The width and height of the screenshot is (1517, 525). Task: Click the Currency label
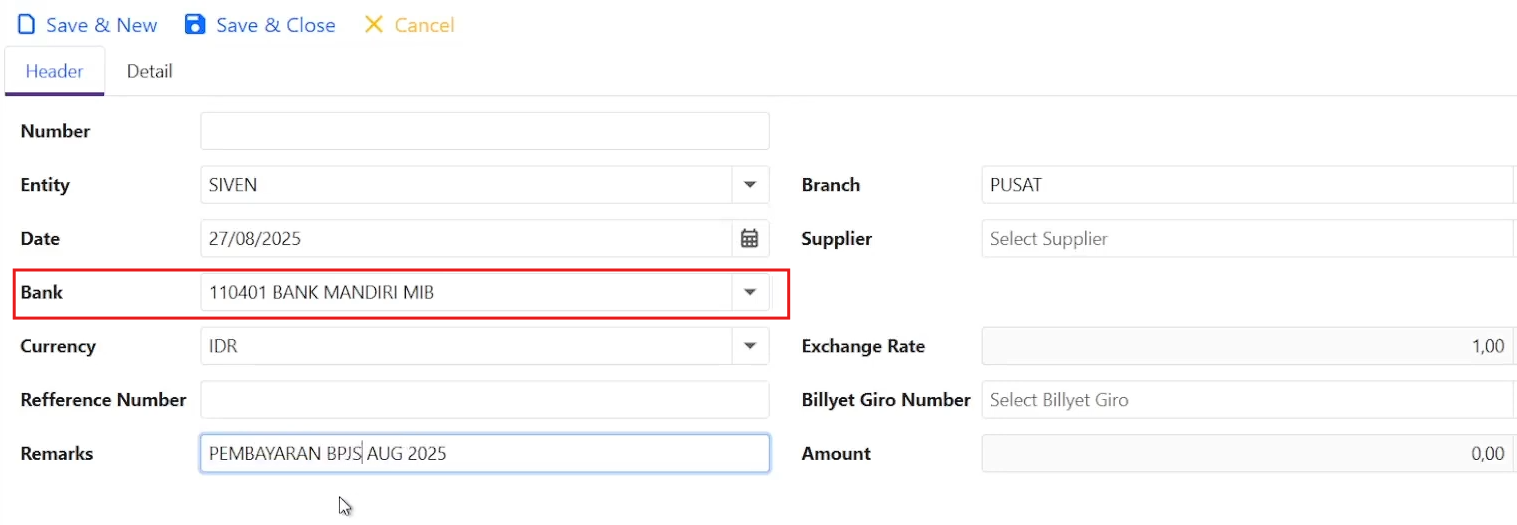[x=58, y=346]
